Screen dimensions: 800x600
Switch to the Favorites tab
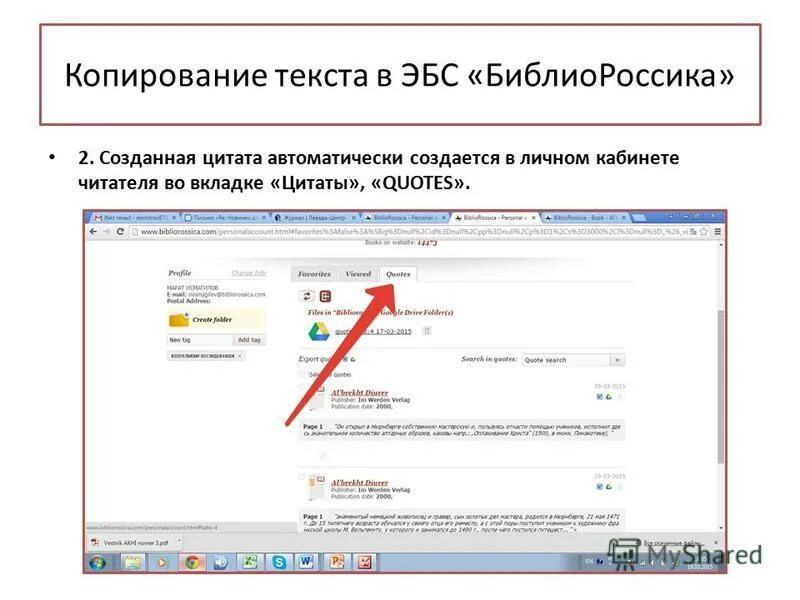[314, 274]
